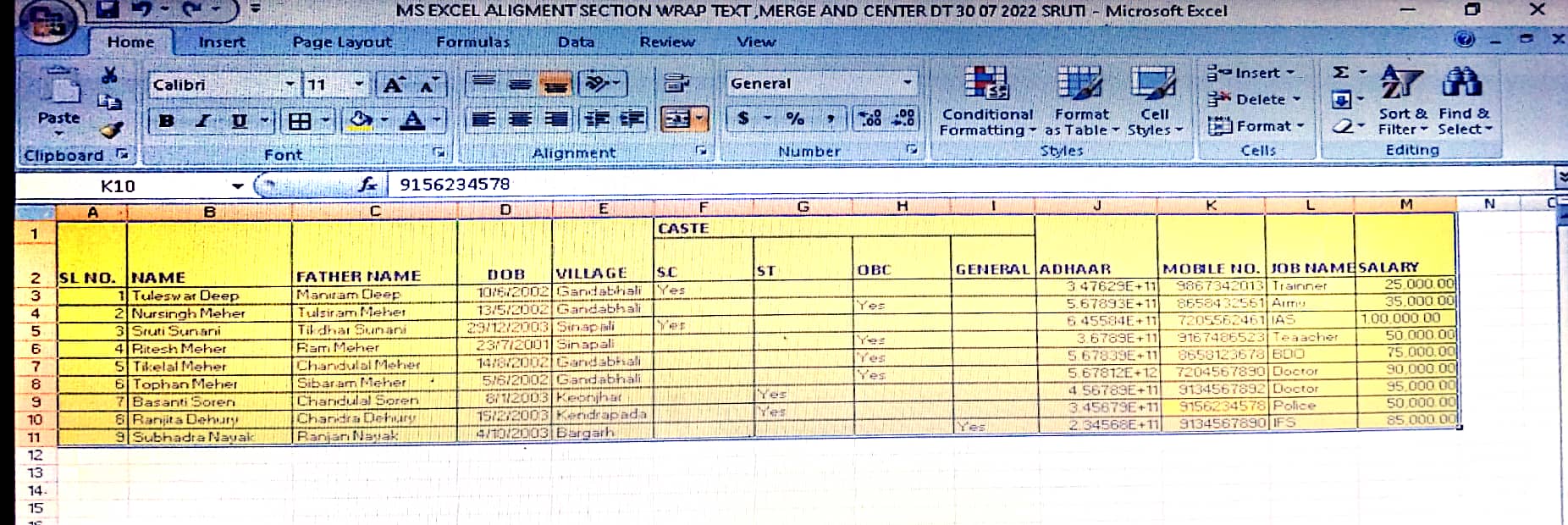Click the AutoSum sigma icon
1568x525 pixels.
[1341, 73]
